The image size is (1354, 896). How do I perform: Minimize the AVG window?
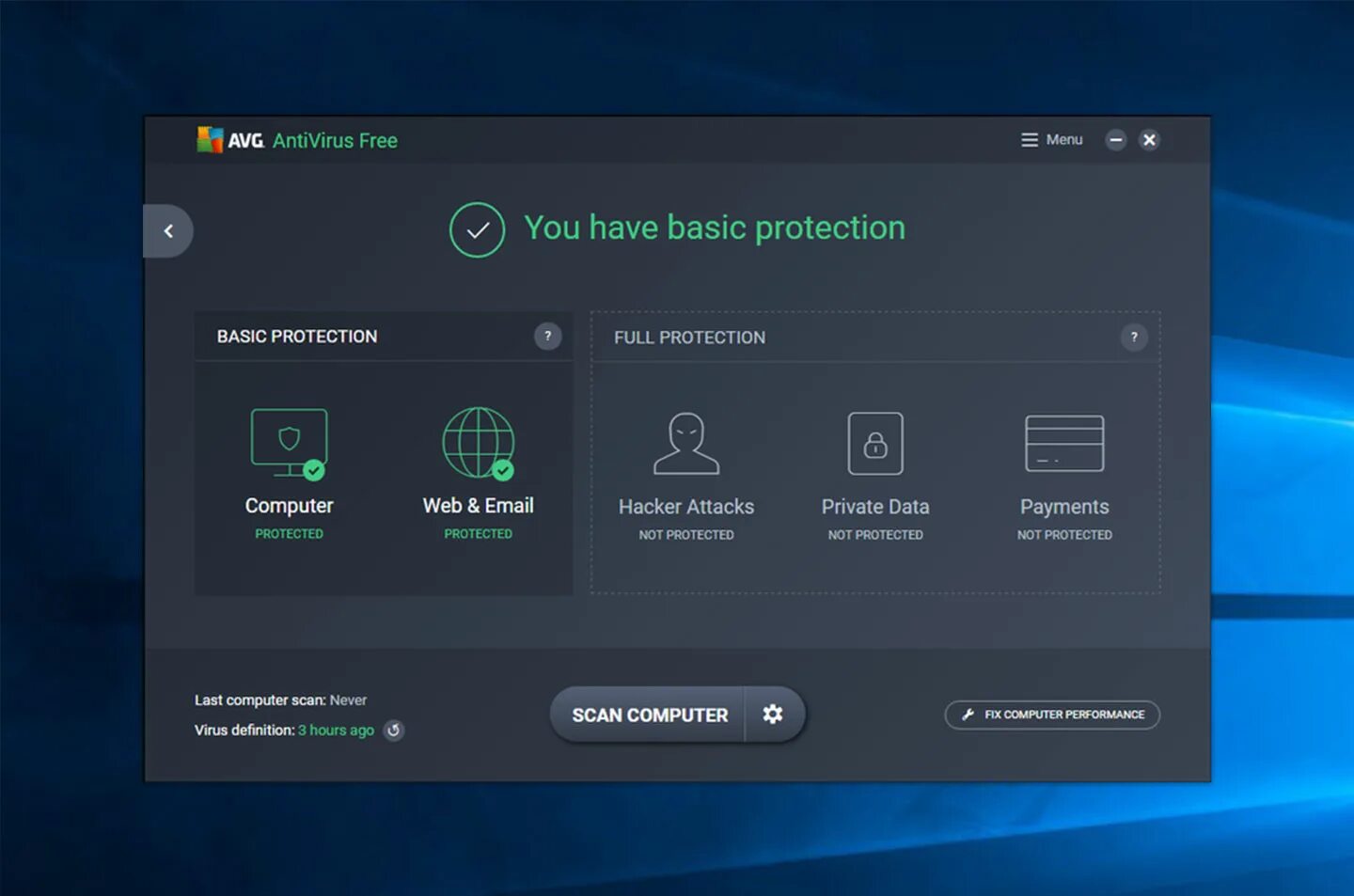click(x=1115, y=140)
